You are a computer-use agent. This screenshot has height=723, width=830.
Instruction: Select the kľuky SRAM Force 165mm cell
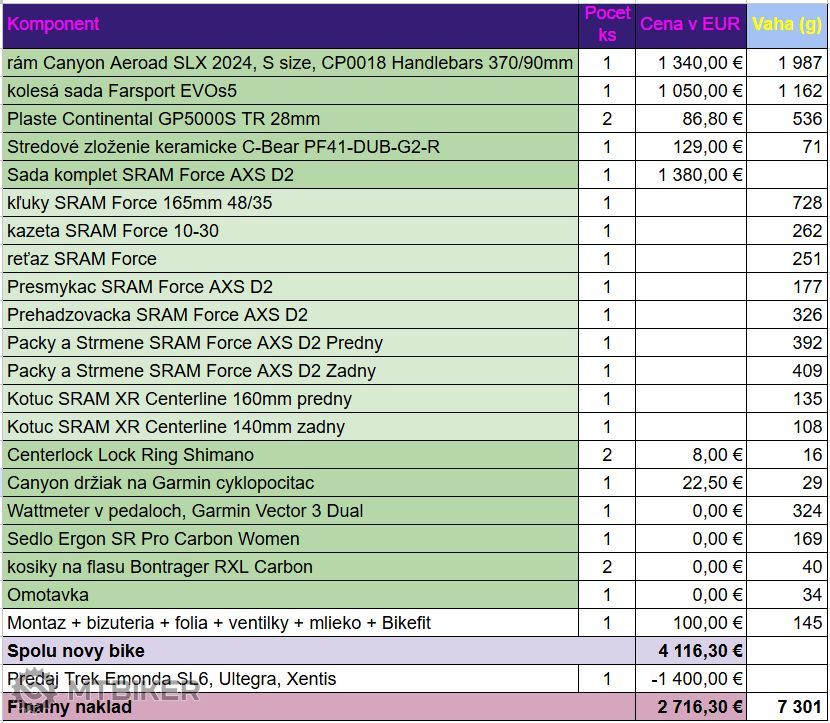140,203
